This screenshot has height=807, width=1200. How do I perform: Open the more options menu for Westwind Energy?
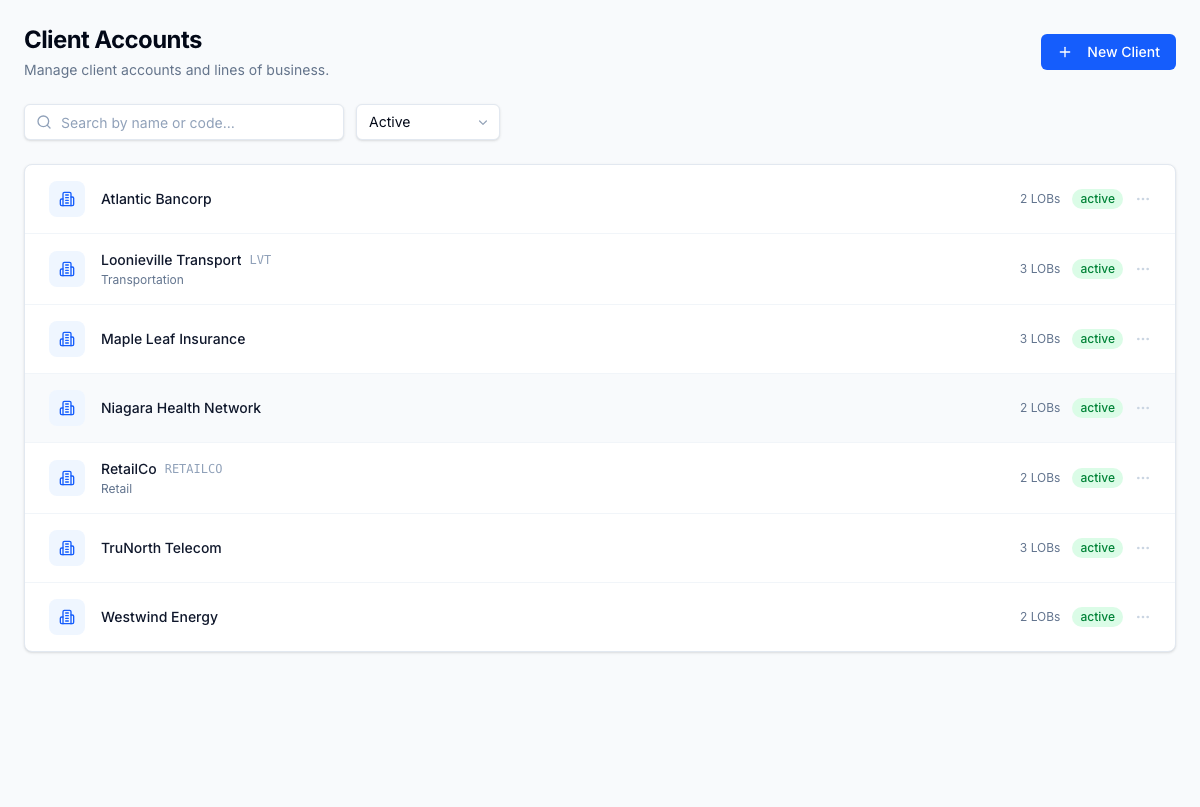point(1143,617)
